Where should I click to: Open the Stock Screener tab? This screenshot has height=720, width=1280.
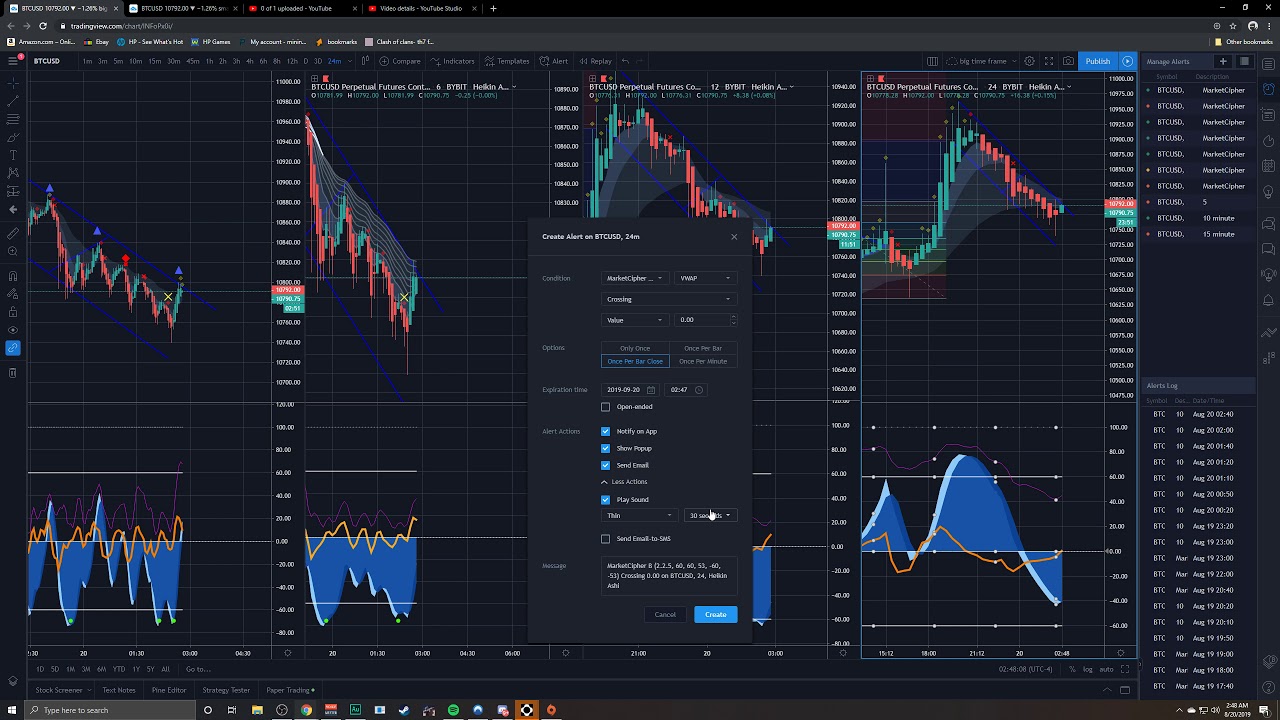pos(58,690)
